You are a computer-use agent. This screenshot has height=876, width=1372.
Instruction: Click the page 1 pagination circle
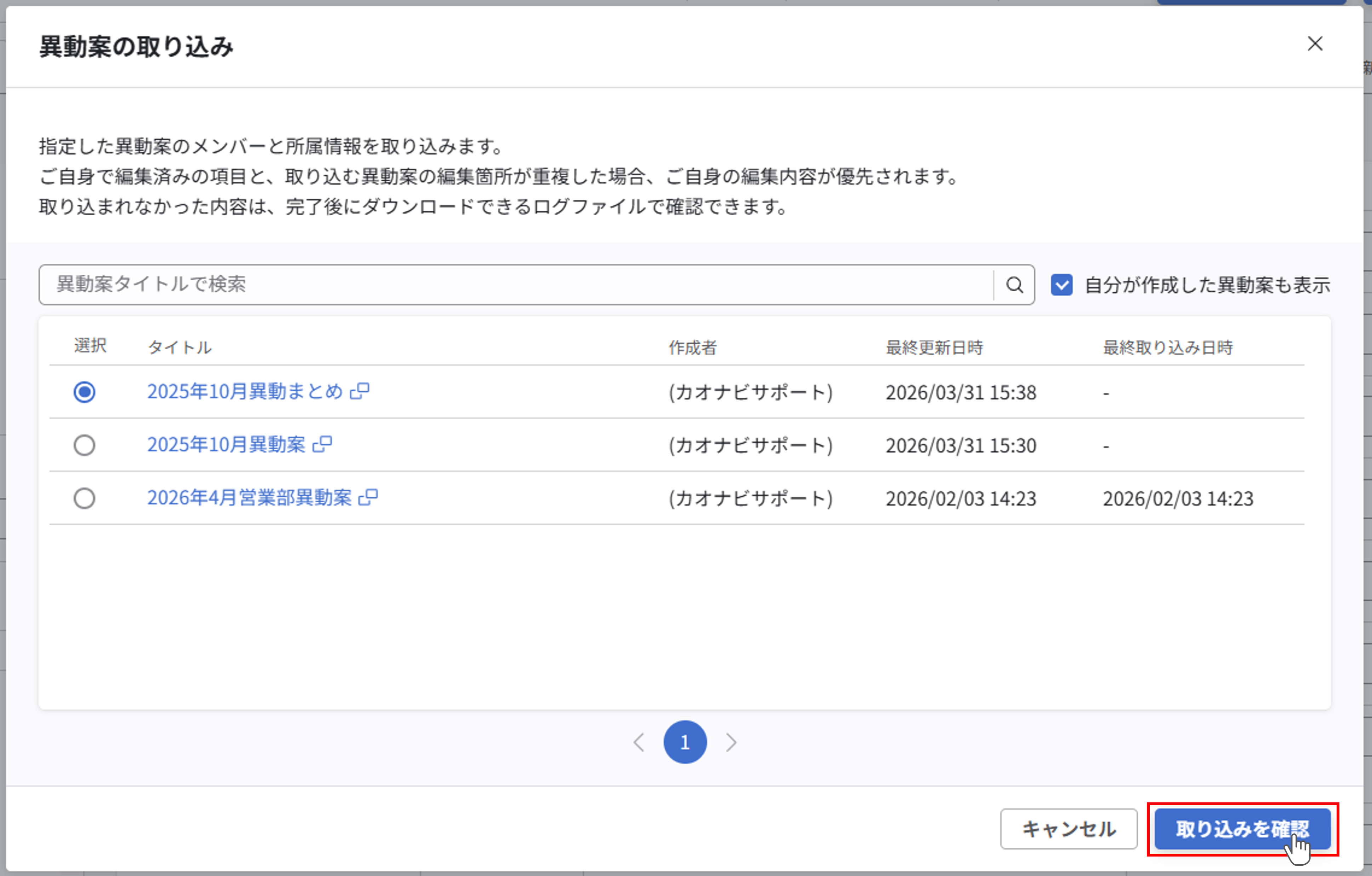[685, 742]
